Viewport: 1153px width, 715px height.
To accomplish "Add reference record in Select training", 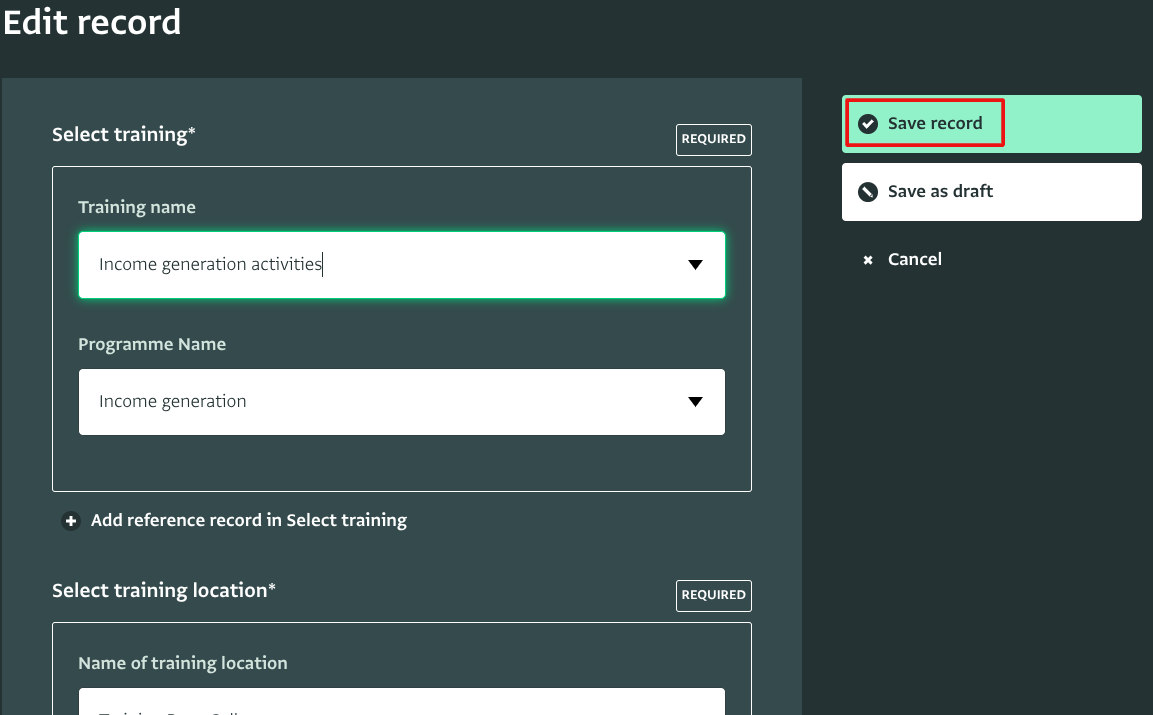I will 248,521.
